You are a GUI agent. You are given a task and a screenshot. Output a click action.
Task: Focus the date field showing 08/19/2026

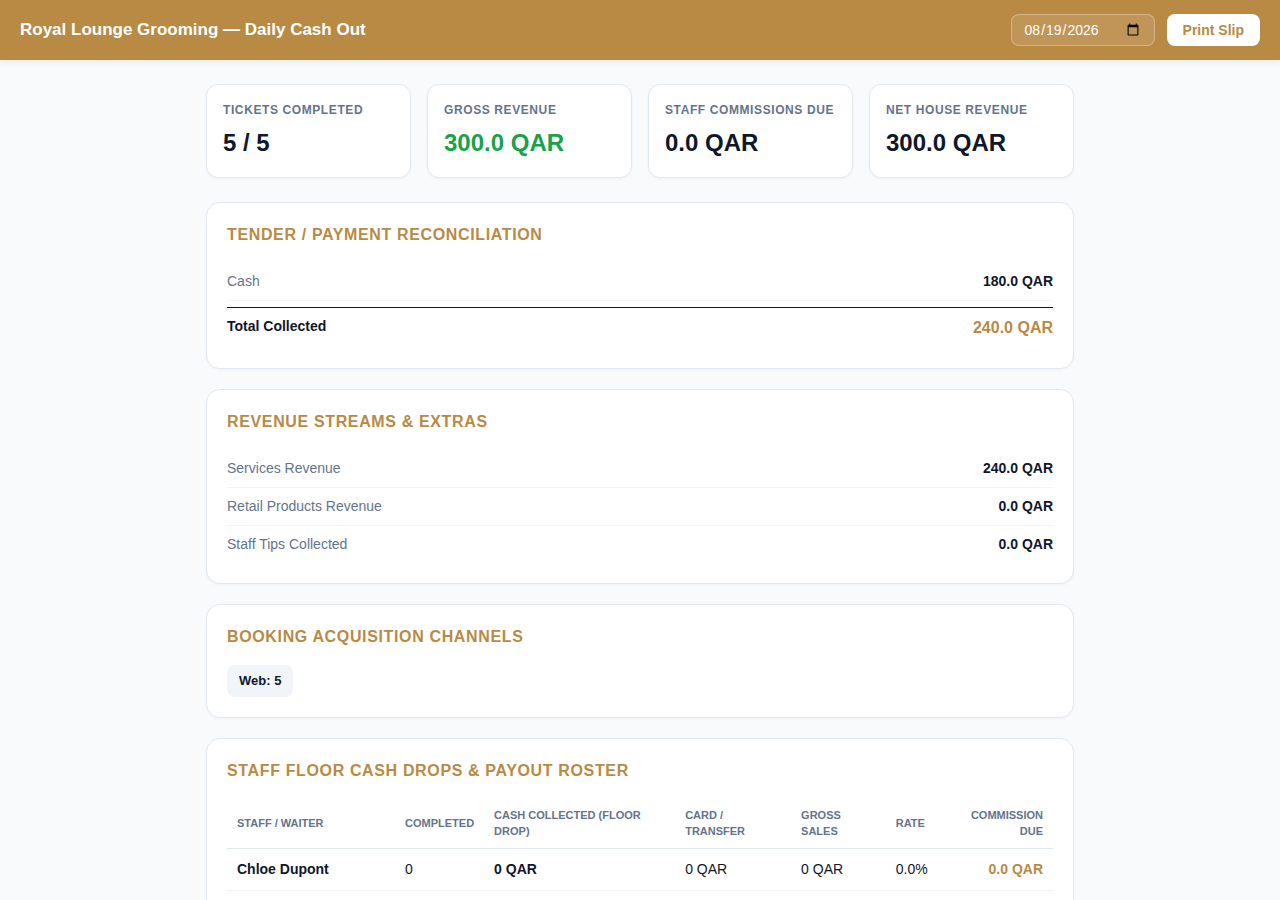tap(1083, 30)
